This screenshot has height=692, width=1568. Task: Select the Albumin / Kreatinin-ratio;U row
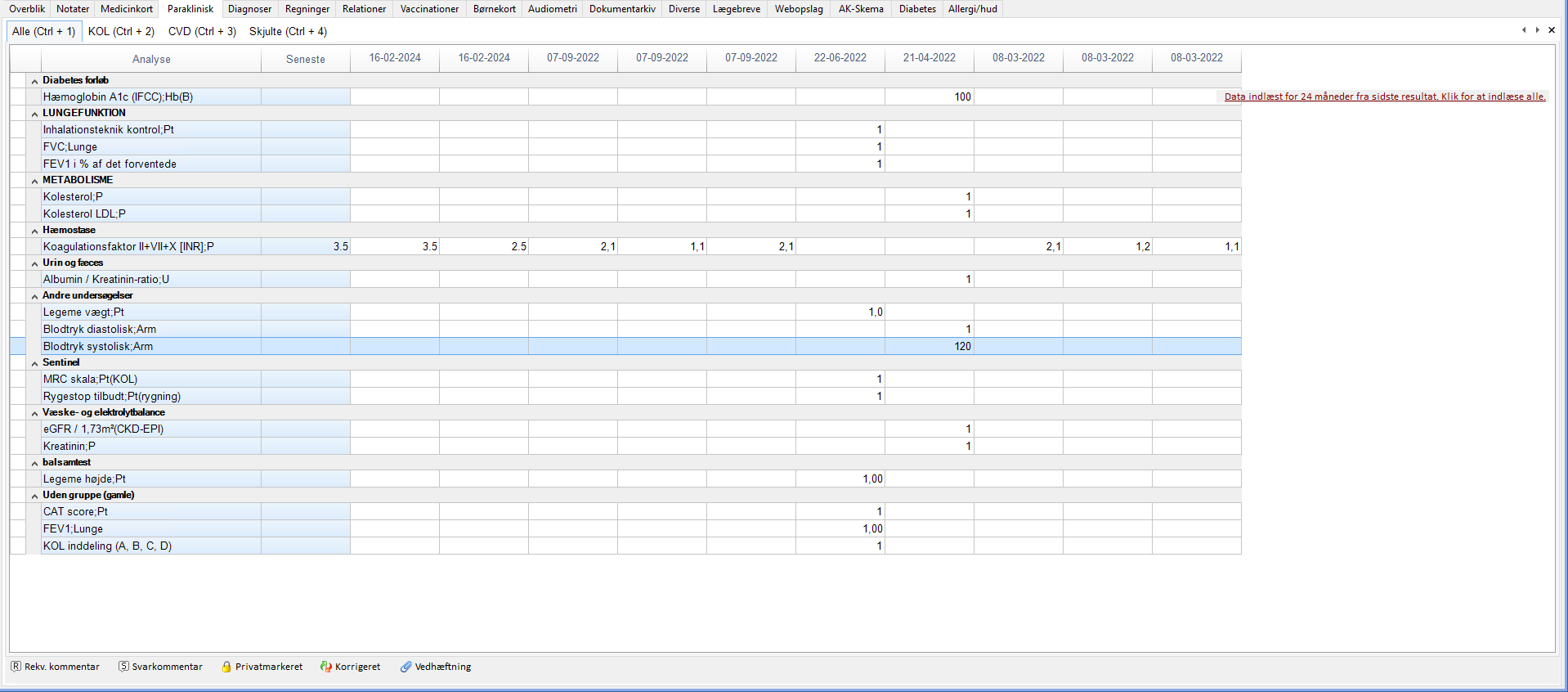point(625,279)
